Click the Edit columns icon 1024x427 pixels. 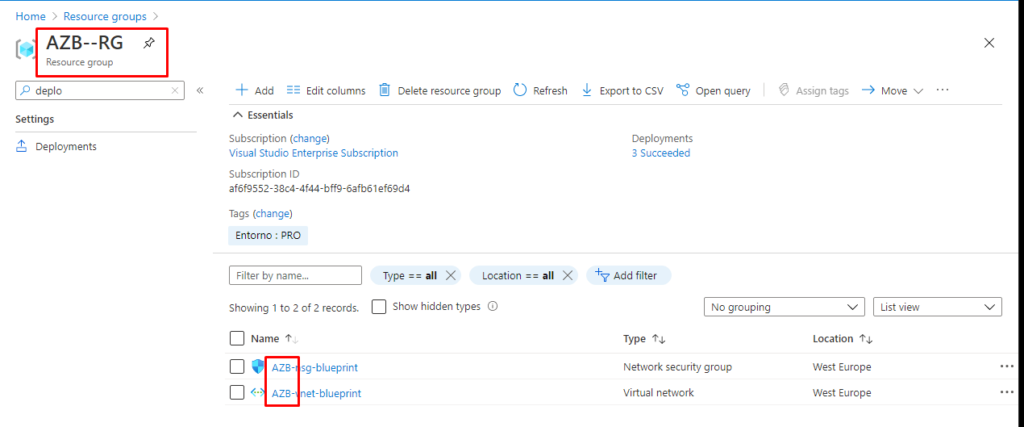[x=293, y=90]
